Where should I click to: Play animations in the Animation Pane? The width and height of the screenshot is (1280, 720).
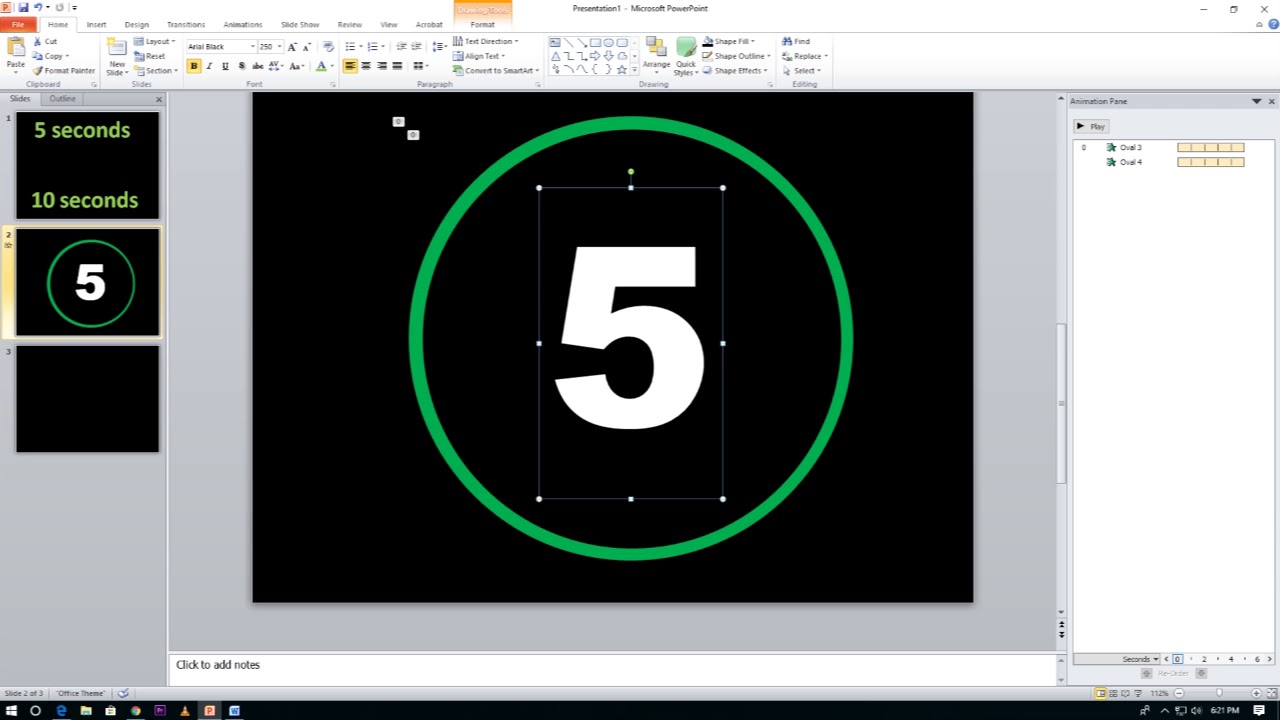1090,126
